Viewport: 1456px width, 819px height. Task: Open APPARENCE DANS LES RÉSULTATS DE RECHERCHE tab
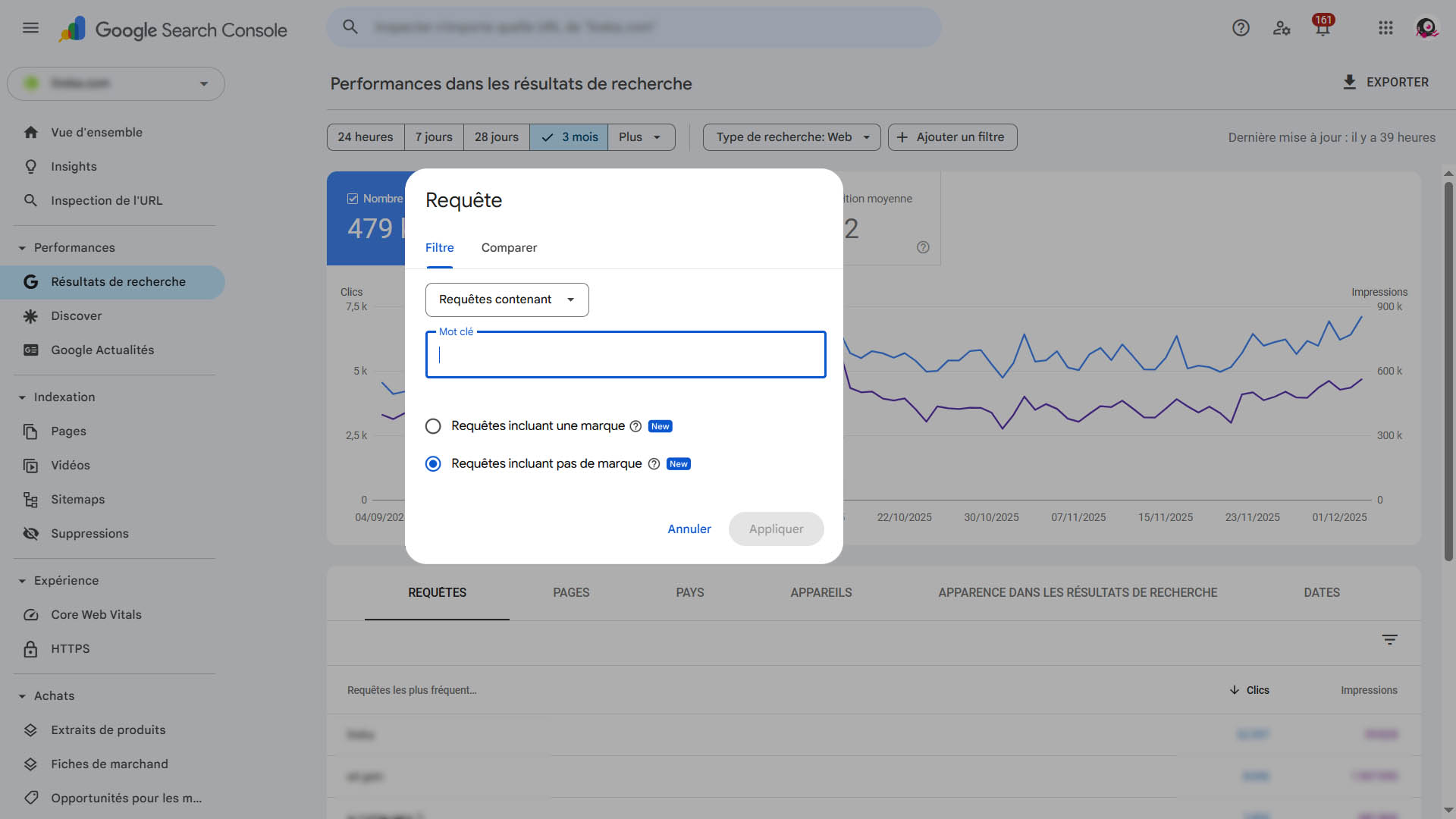(1078, 592)
